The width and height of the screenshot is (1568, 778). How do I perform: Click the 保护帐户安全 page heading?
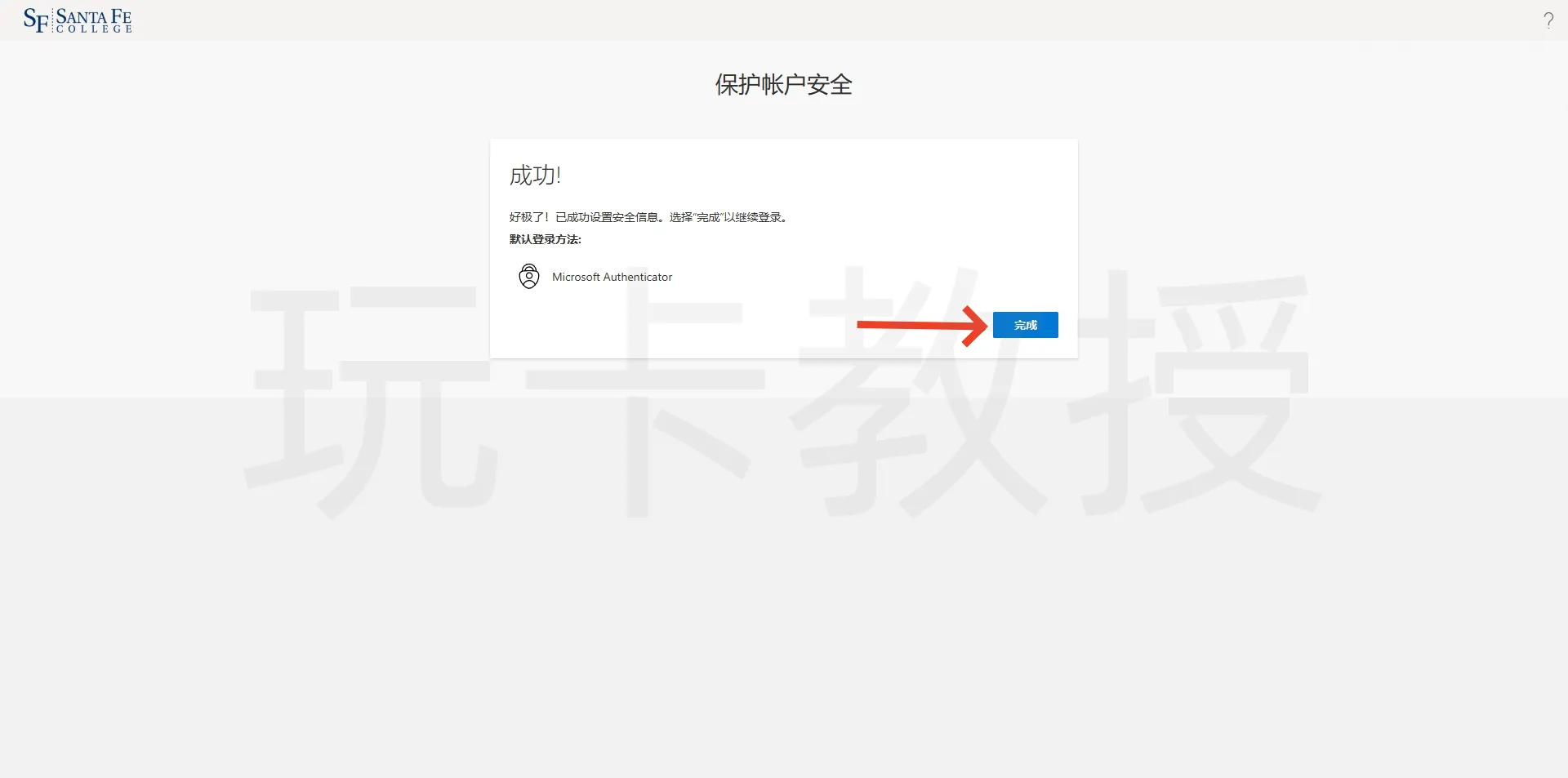[x=783, y=85]
